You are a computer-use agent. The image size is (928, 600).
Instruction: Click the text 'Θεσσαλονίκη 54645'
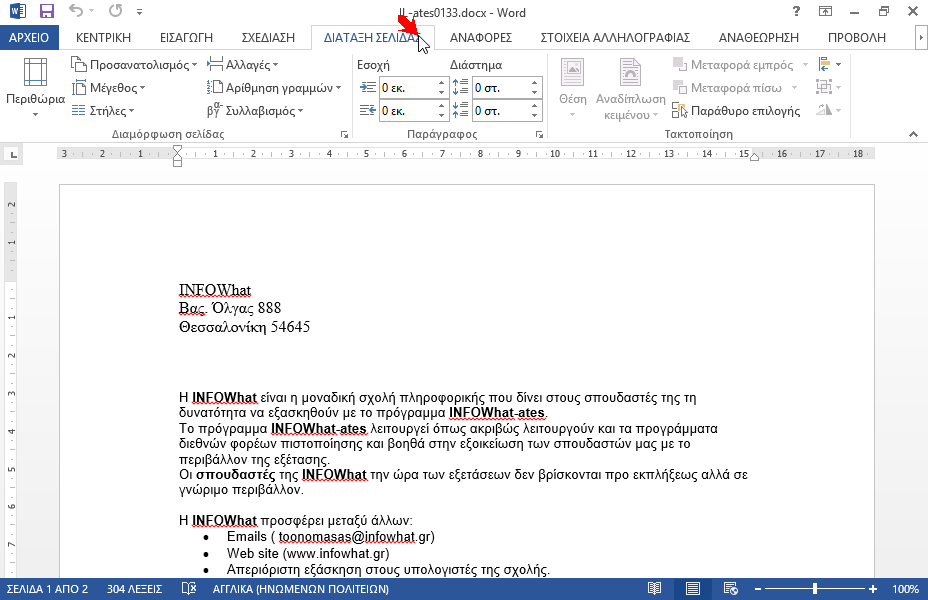tap(244, 327)
